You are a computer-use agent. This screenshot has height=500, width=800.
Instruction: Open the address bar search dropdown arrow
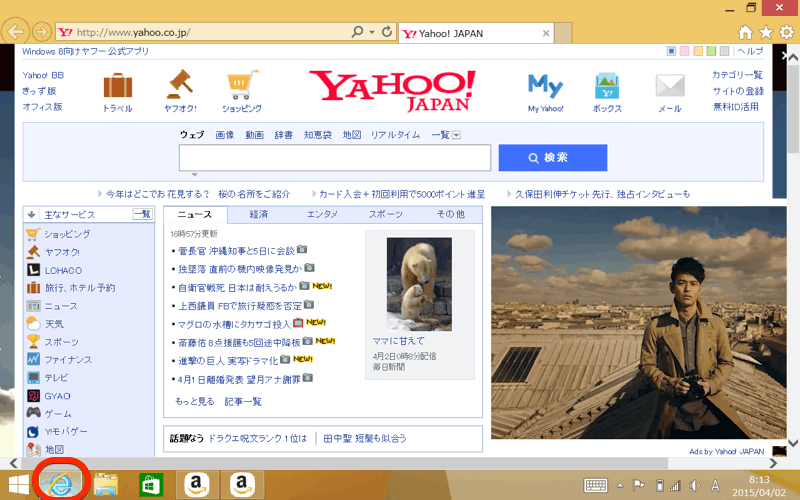click(x=372, y=33)
